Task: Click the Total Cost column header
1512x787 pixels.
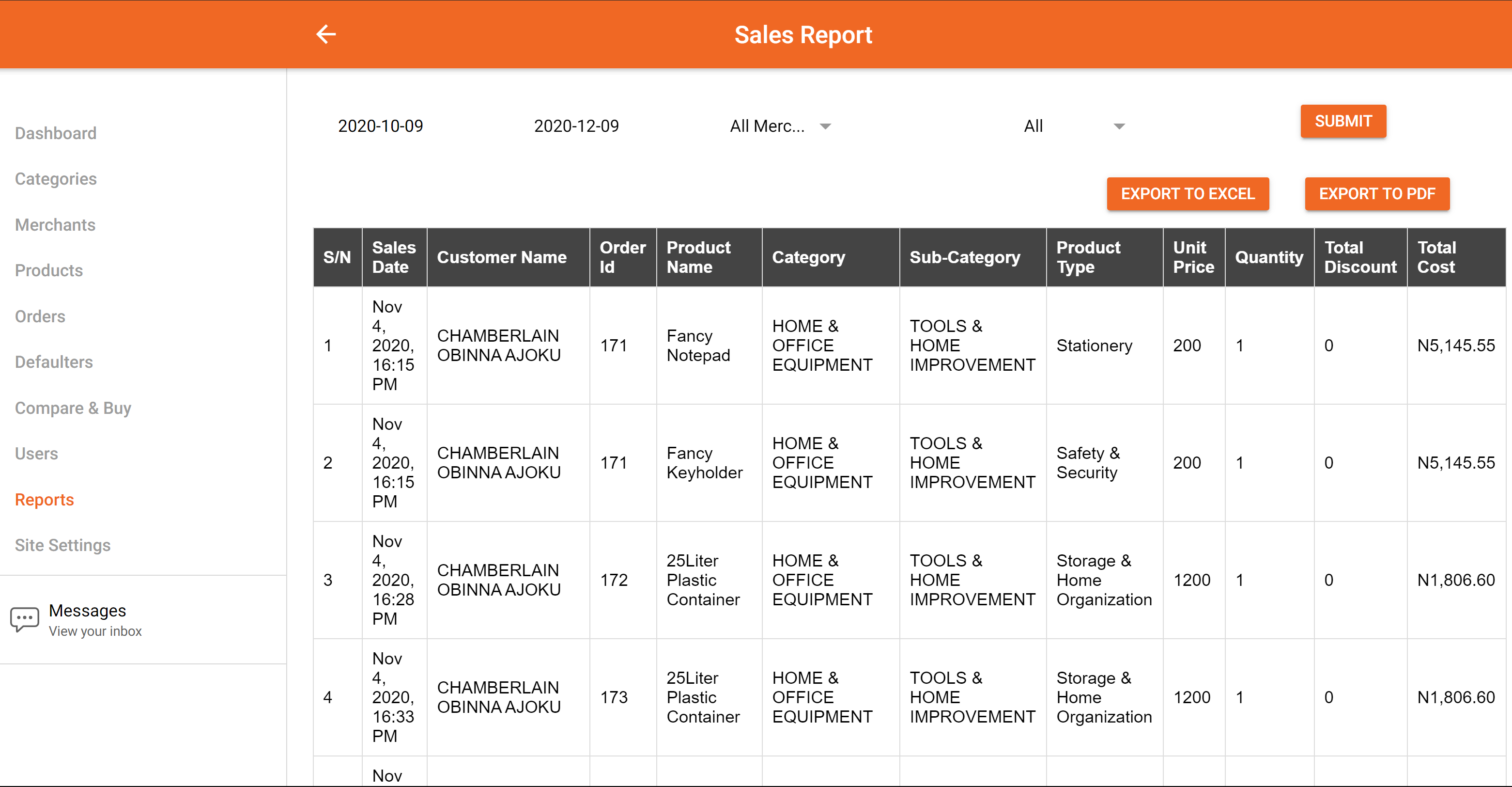Action: point(1456,257)
